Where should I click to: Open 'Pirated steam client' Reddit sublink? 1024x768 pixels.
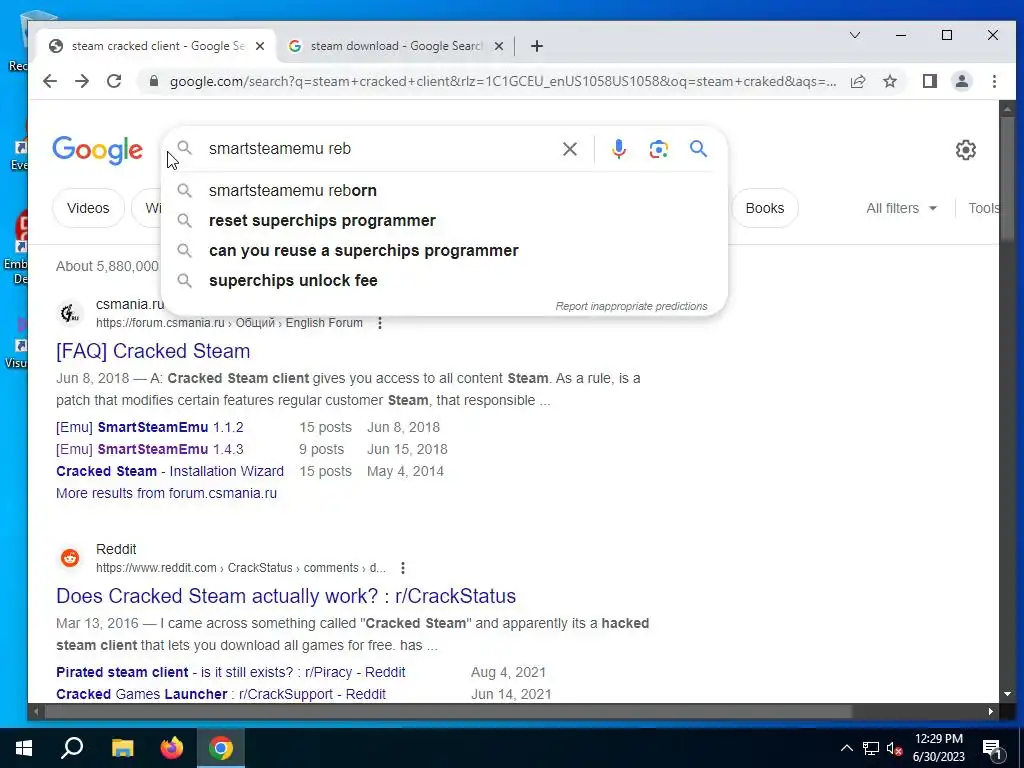pos(231,672)
